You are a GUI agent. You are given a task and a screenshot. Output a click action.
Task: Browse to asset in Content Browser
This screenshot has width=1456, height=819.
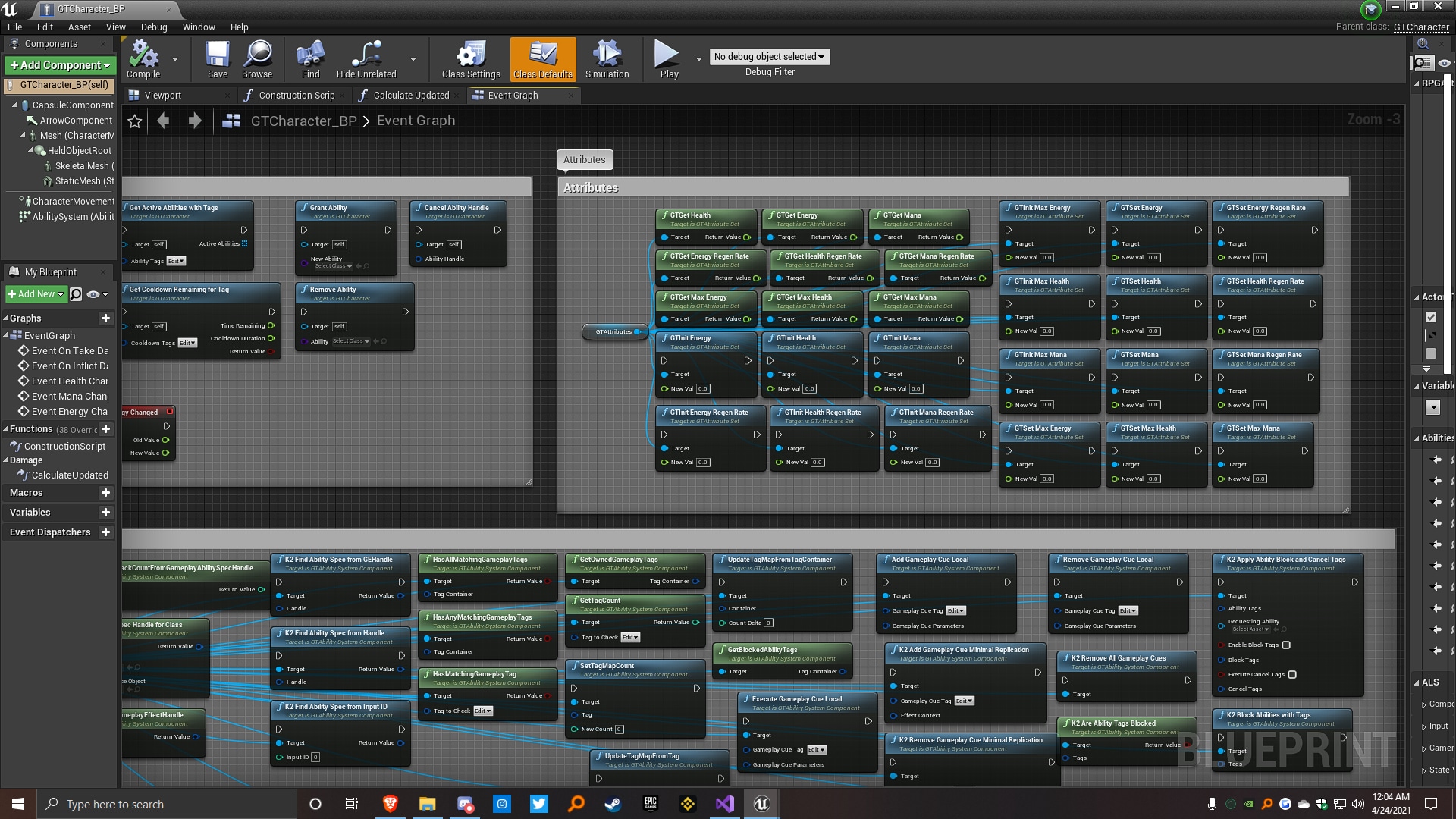[257, 59]
